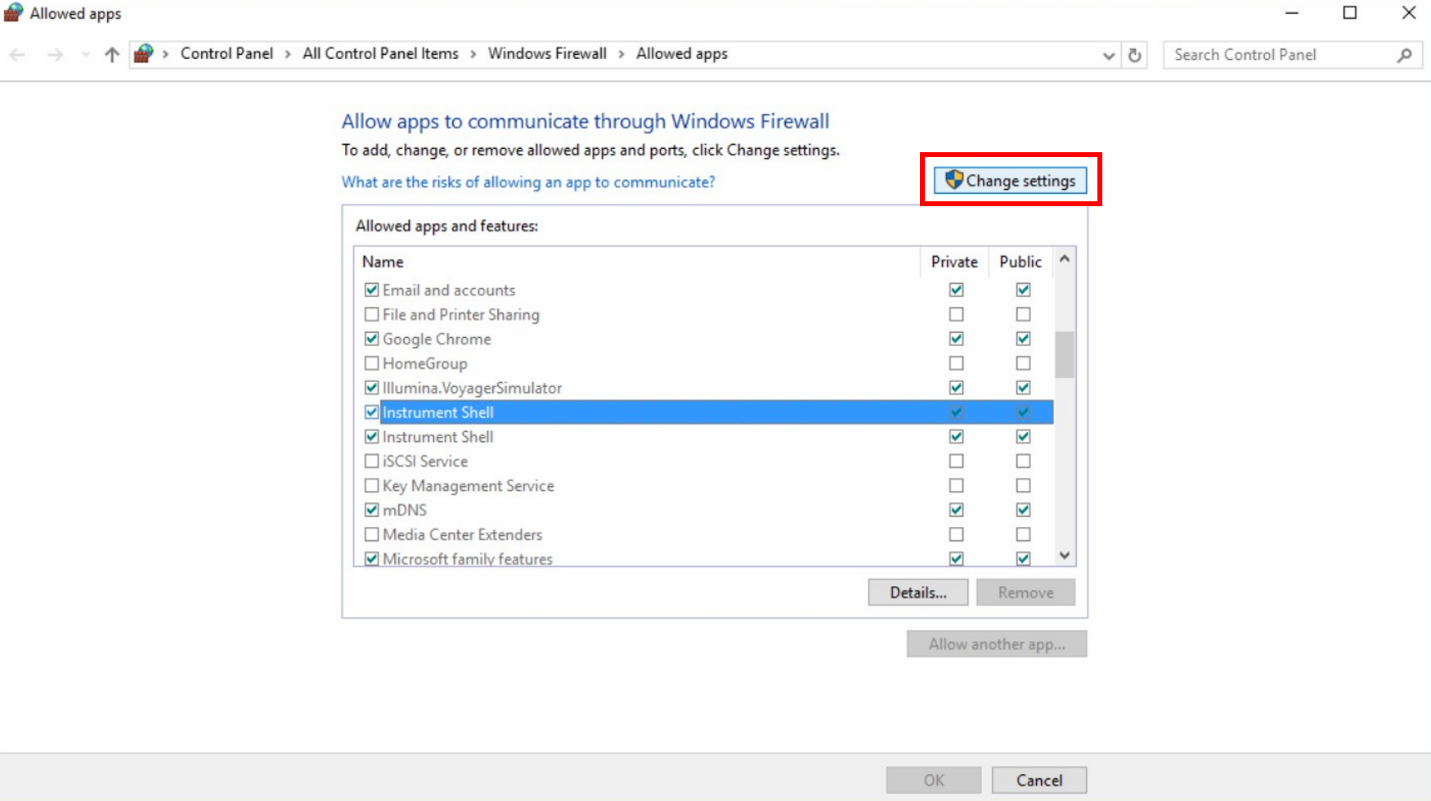Open the recent locations dropdown arrow
Image resolution: width=1431 pixels, height=801 pixels.
[x=85, y=55]
